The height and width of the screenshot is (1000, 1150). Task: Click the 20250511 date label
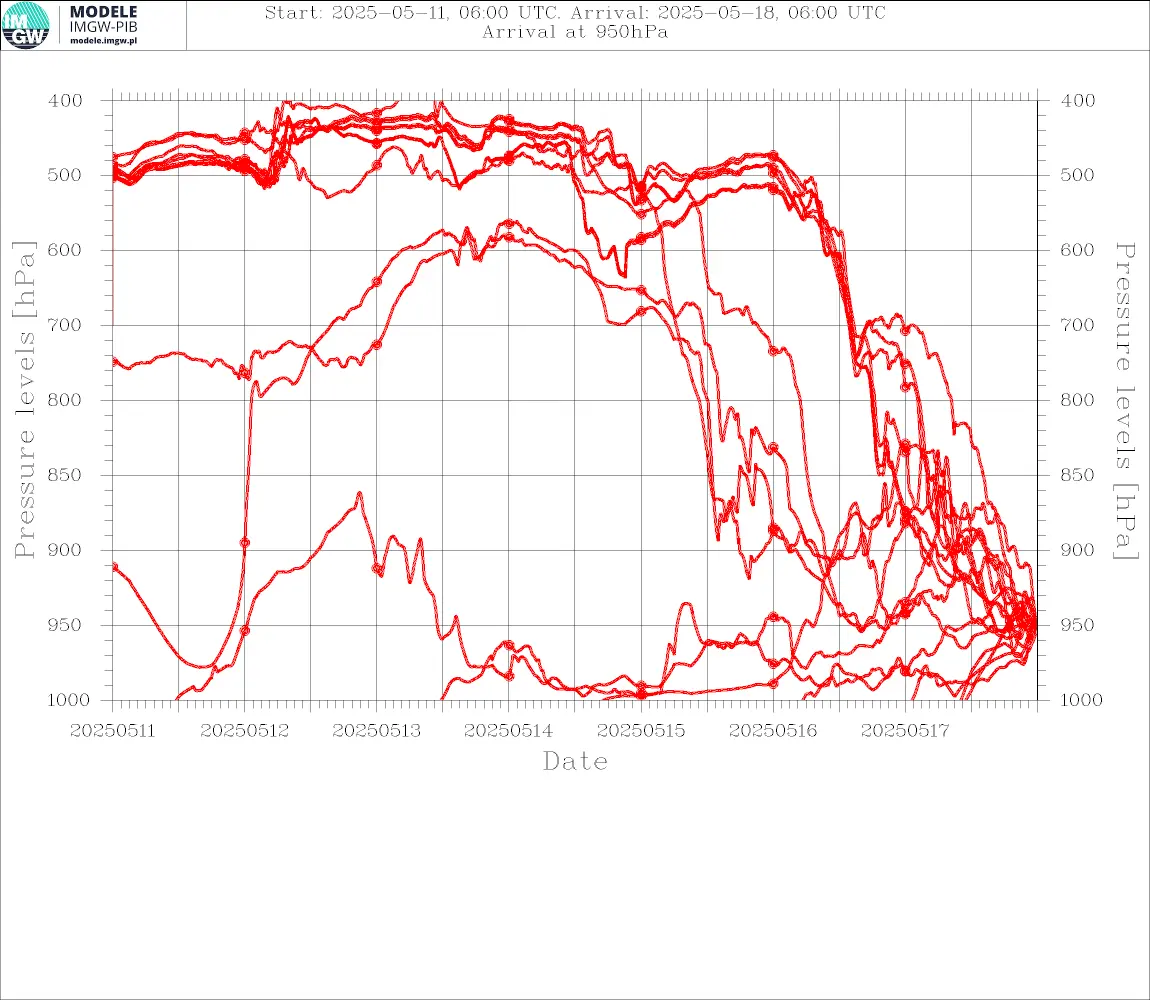pyautogui.click(x=112, y=731)
